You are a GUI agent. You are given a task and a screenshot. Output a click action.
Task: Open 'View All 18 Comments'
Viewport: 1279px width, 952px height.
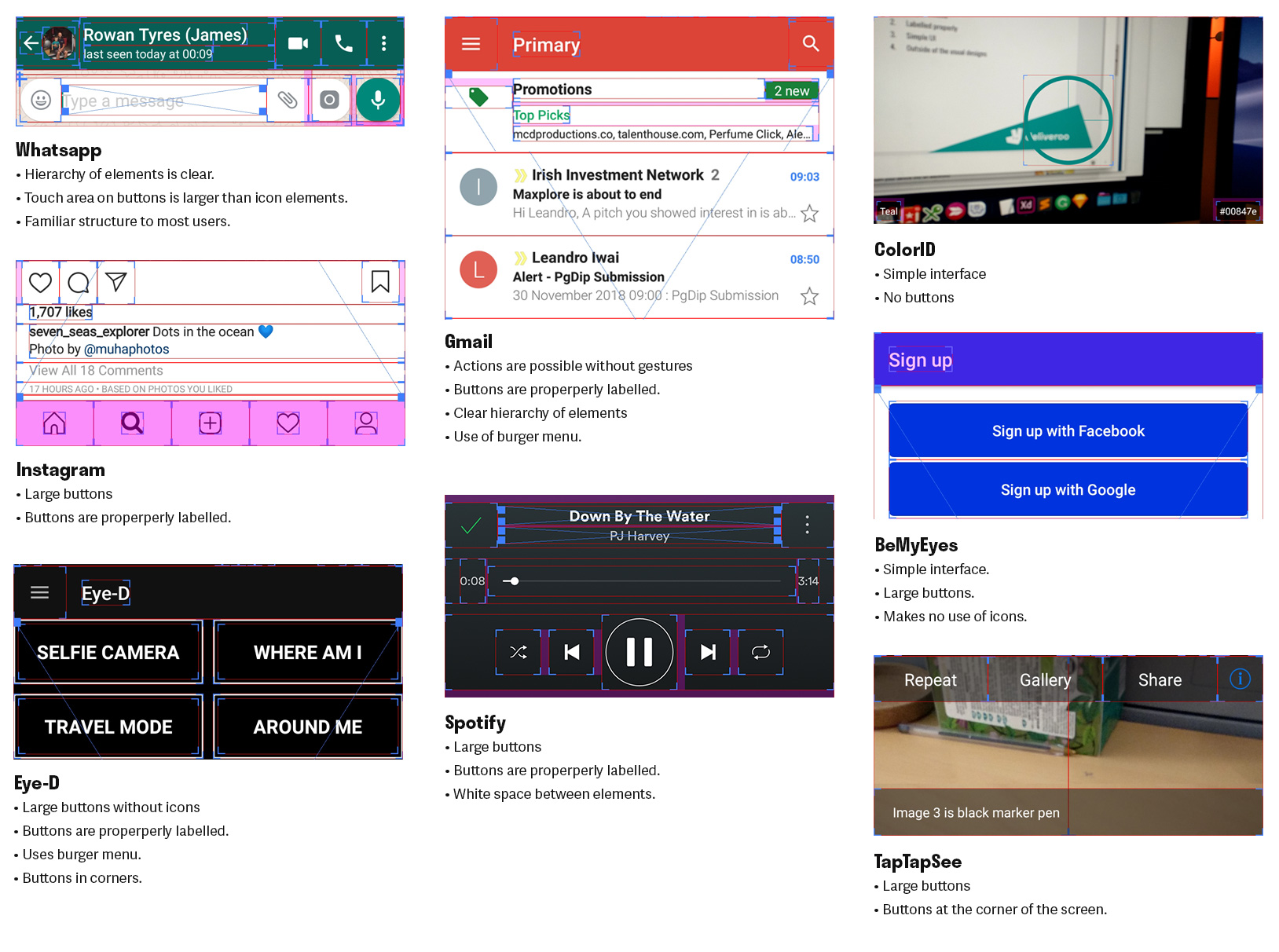(x=96, y=371)
